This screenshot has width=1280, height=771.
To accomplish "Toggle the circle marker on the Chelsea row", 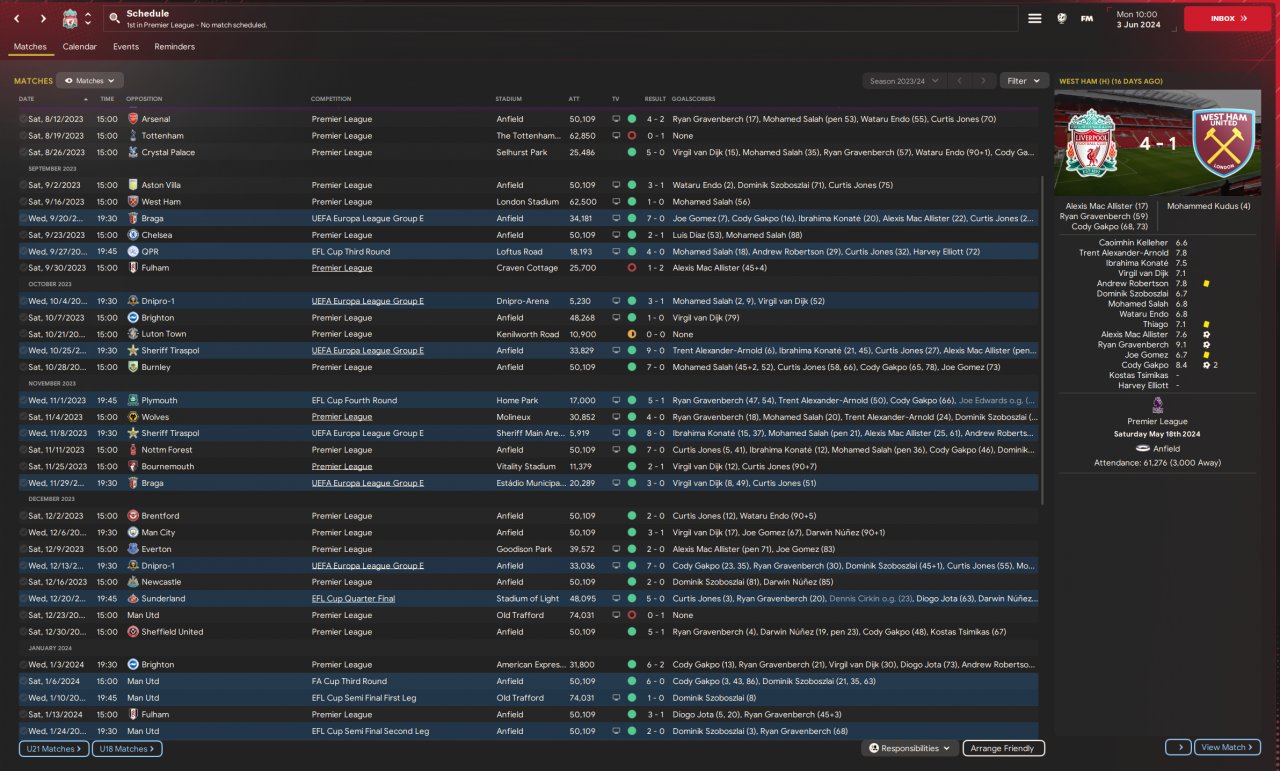I will click(x=23, y=235).
